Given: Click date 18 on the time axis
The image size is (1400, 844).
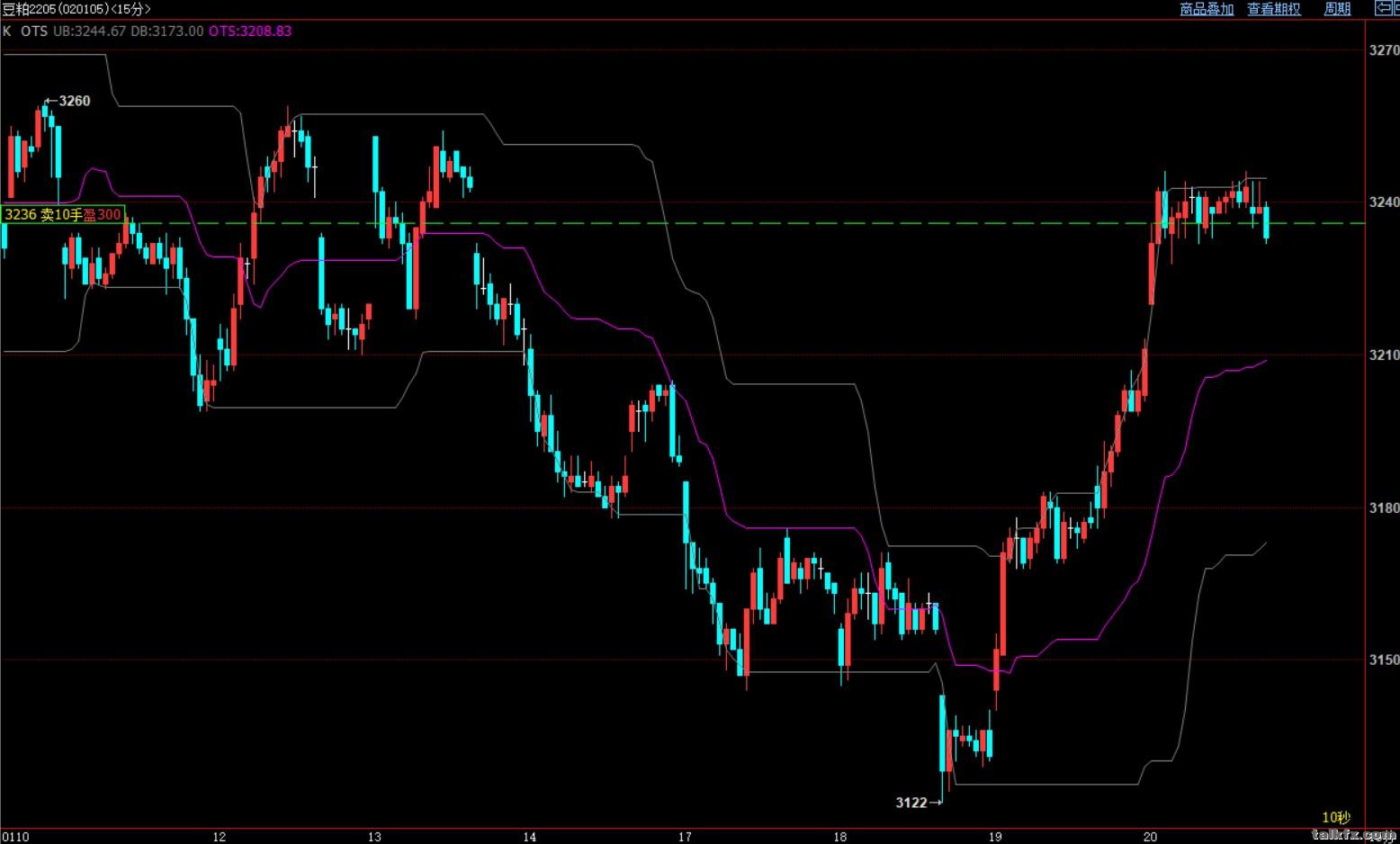Looking at the screenshot, I should coord(839,837).
